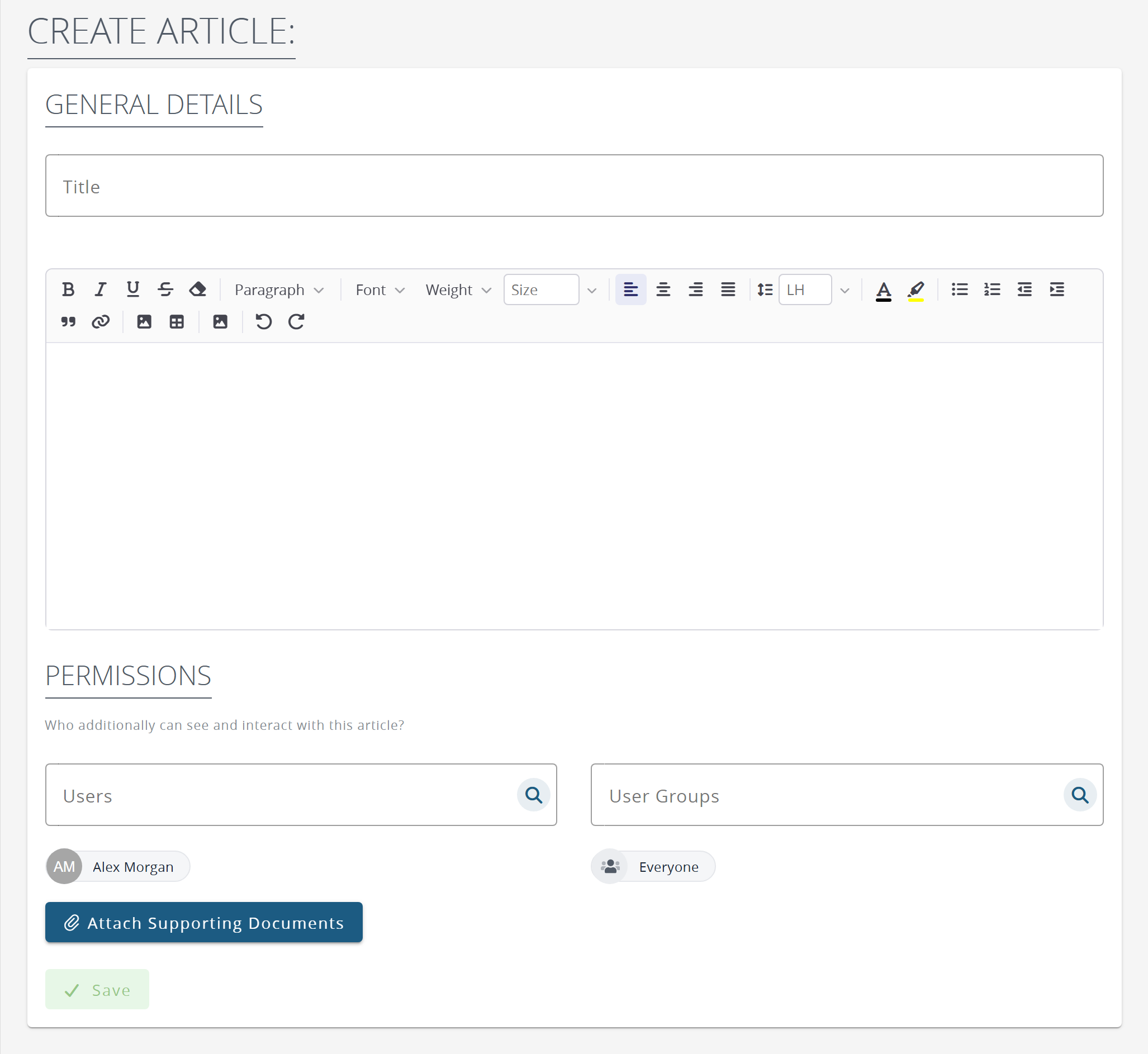
Task: Insert a bulleted list
Action: 960,289
